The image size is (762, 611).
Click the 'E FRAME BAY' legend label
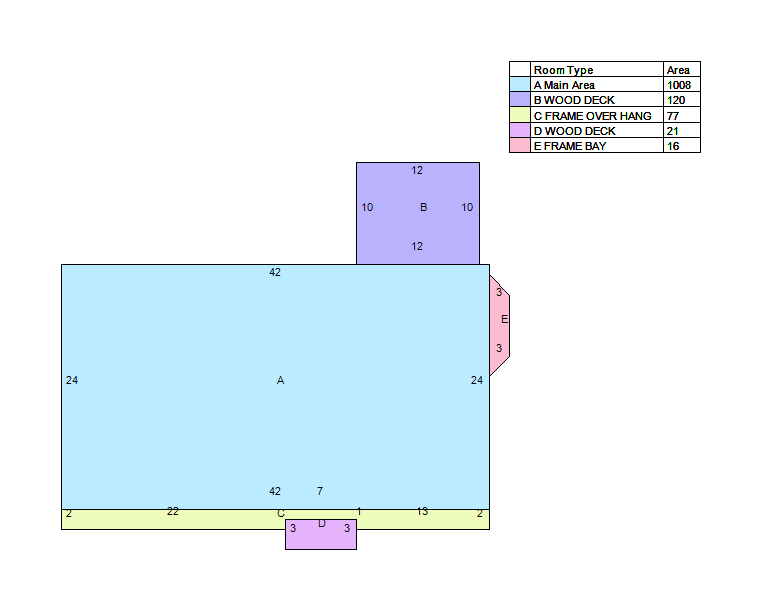pyautogui.click(x=570, y=146)
